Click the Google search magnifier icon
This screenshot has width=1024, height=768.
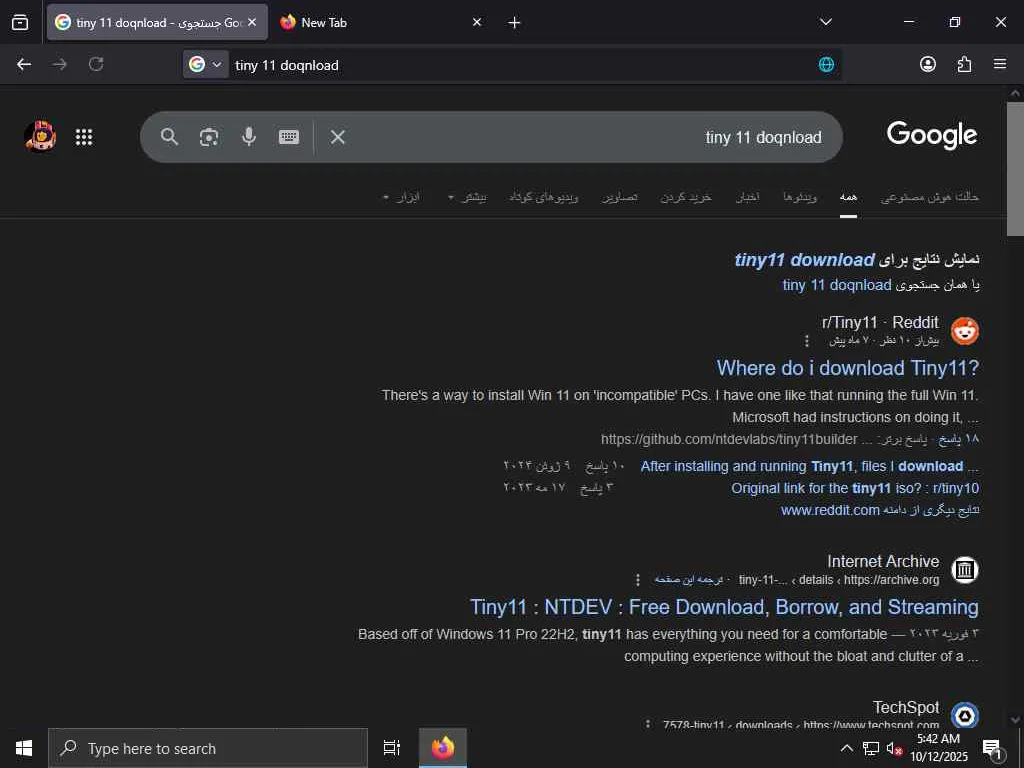[169, 136]
